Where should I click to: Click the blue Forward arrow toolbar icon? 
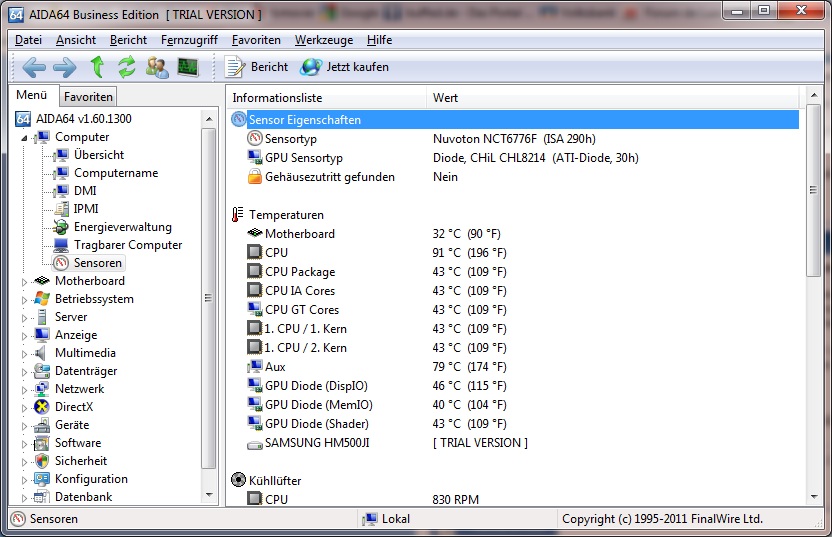[65, 67]
